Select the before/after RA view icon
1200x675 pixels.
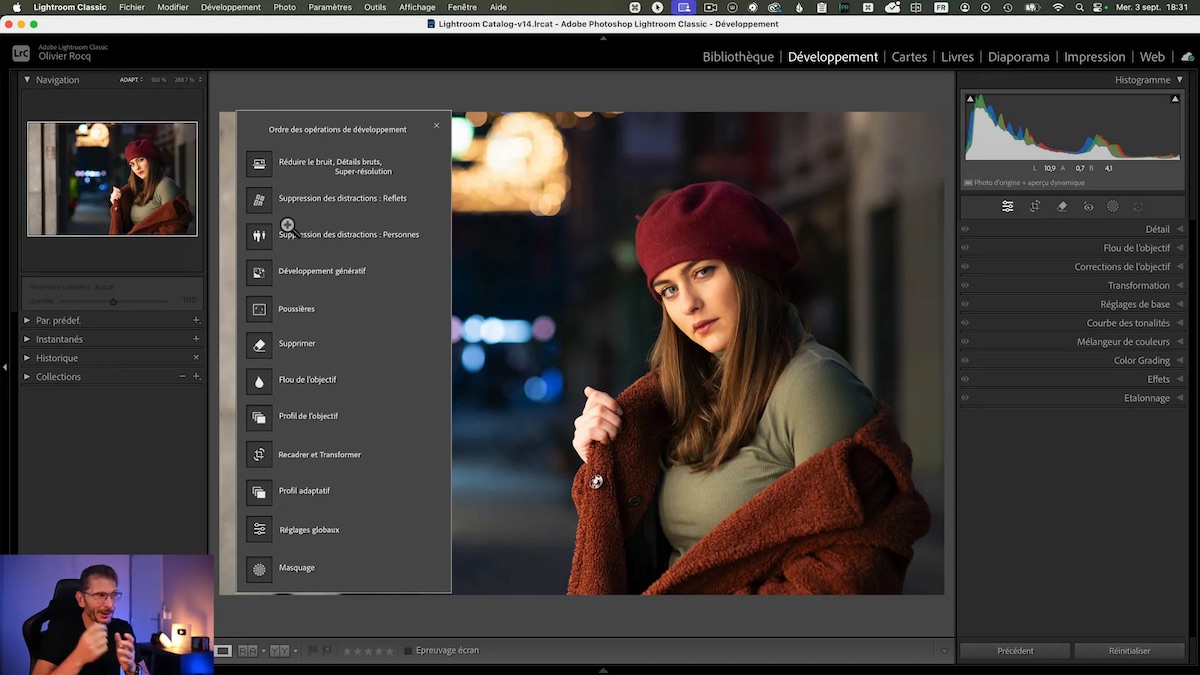pos(247,651)
